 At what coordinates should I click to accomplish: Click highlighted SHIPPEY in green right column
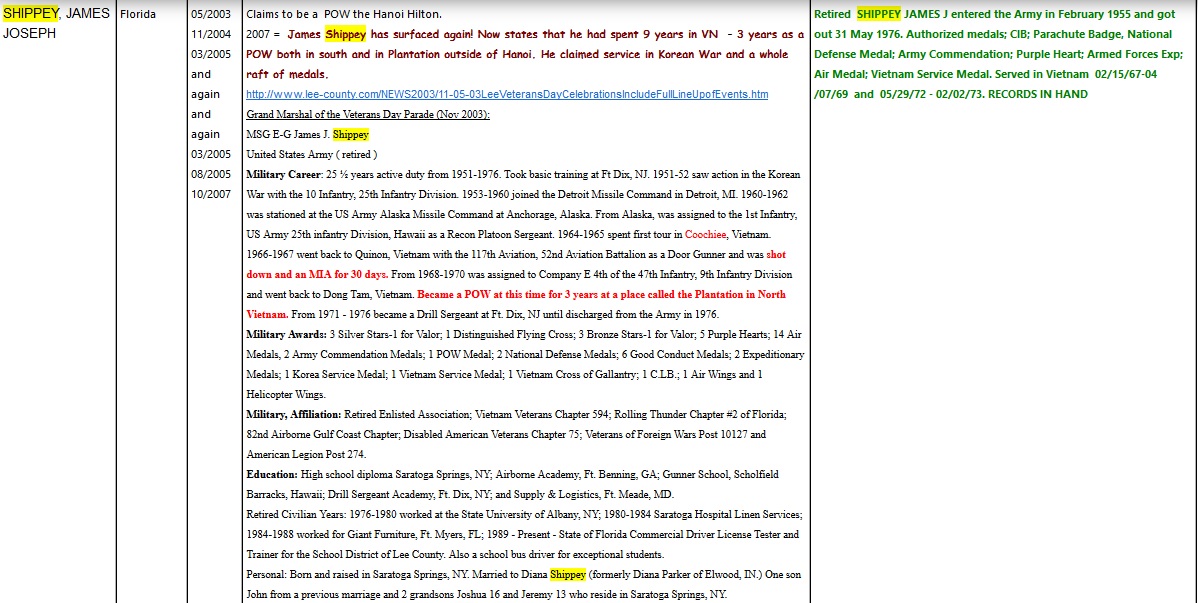(x=878, y=14)
